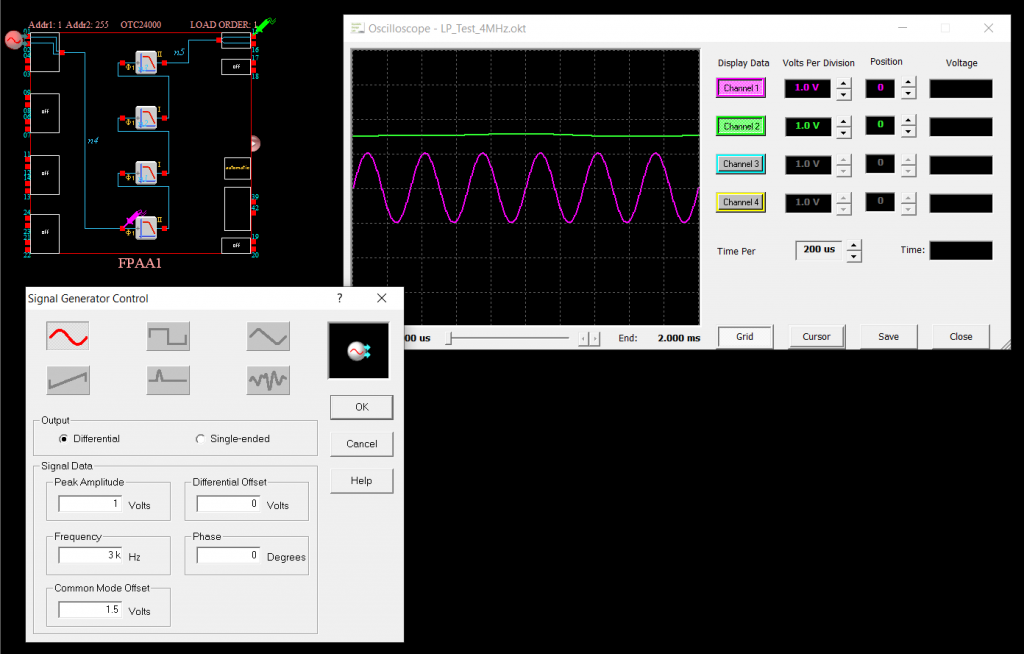The image size is (1024, 654).
Task: Select the sine wave waveform
Action: tap(68, 336)
